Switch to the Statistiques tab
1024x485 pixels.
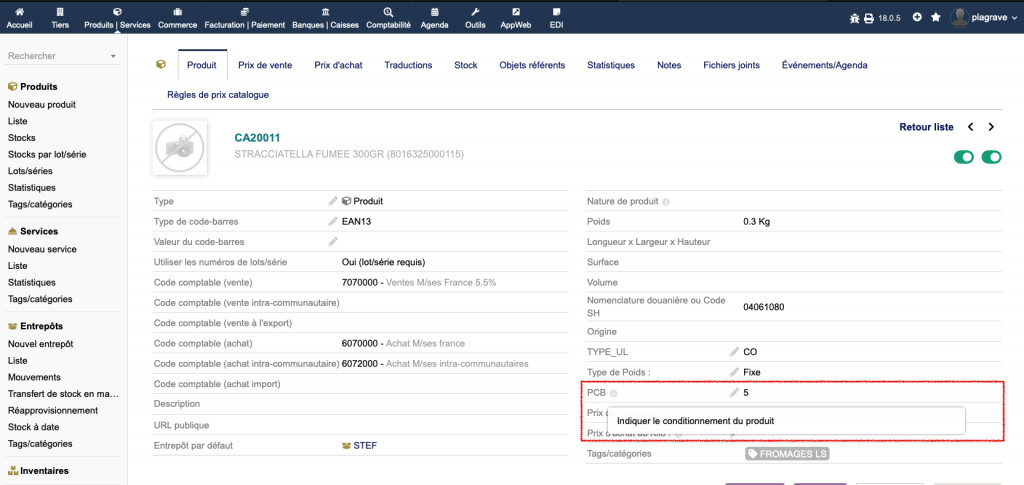[611, 65]
